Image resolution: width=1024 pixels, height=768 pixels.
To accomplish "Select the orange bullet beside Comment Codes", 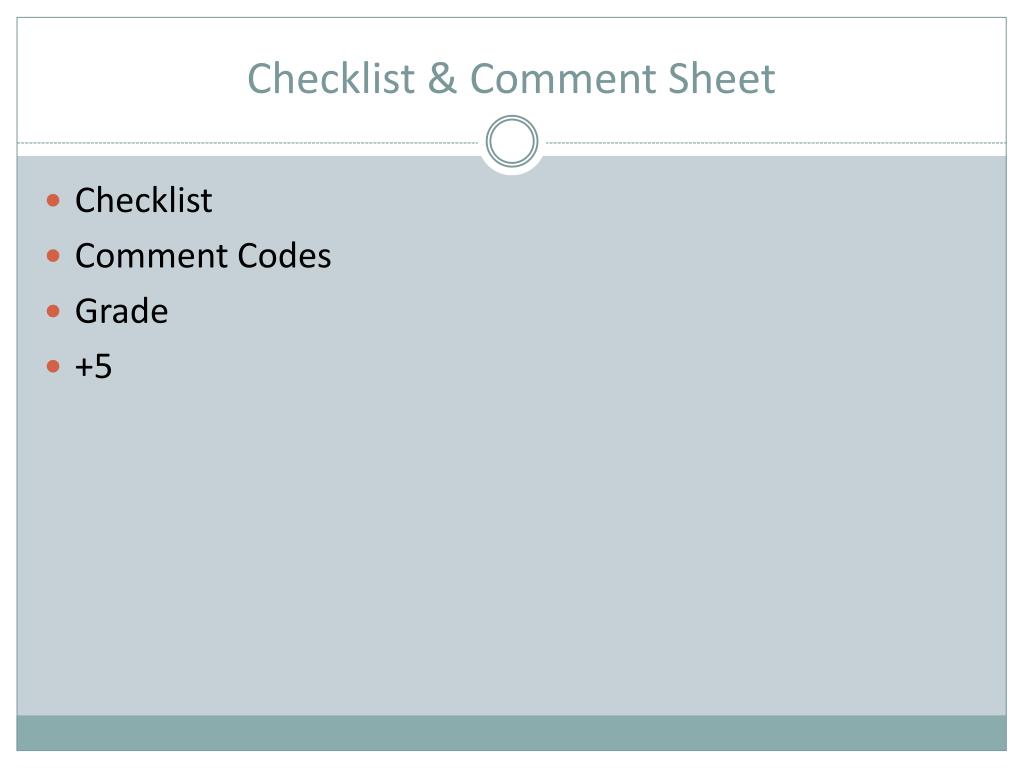I will coord(54,255).
